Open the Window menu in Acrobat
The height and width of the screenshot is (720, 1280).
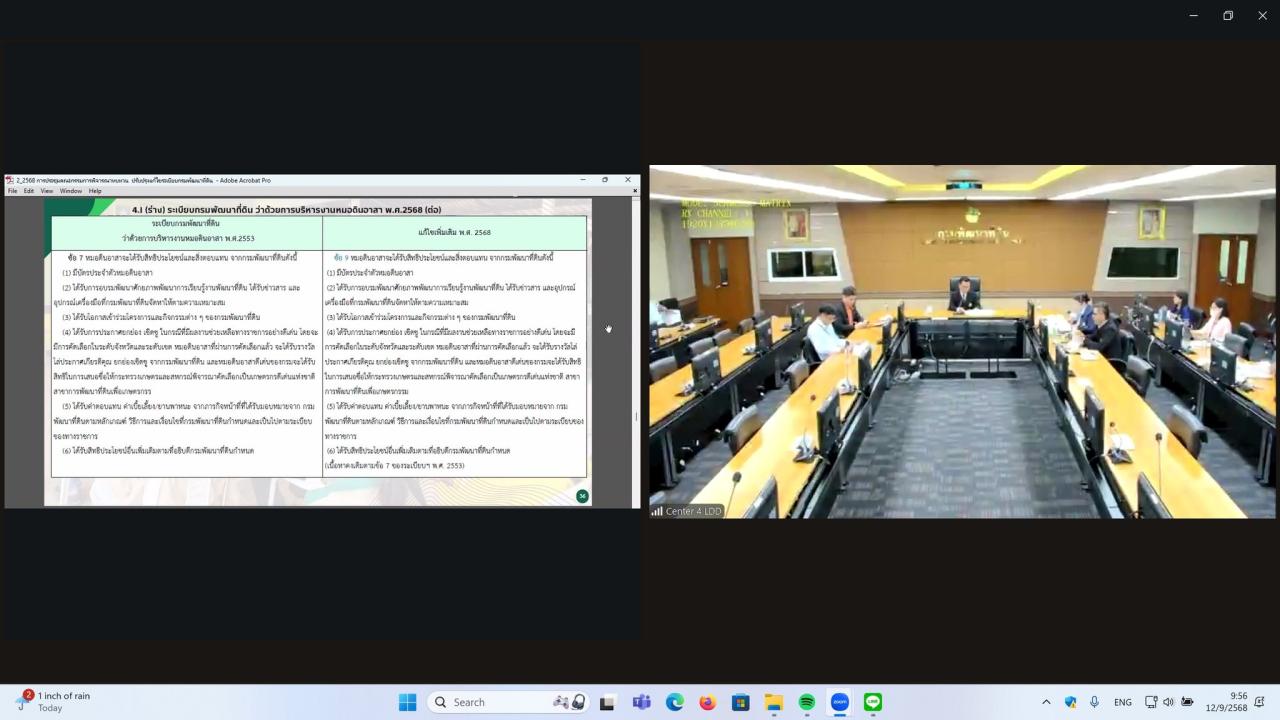70,191
